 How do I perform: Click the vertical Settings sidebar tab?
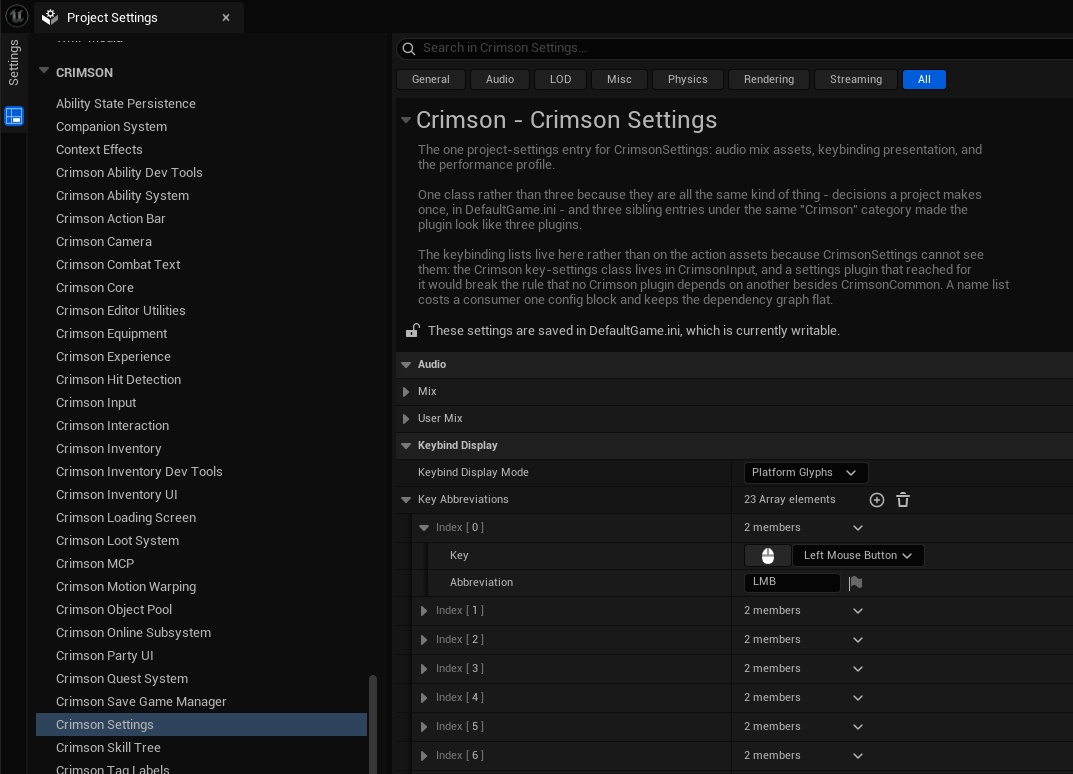click(14, 62)
